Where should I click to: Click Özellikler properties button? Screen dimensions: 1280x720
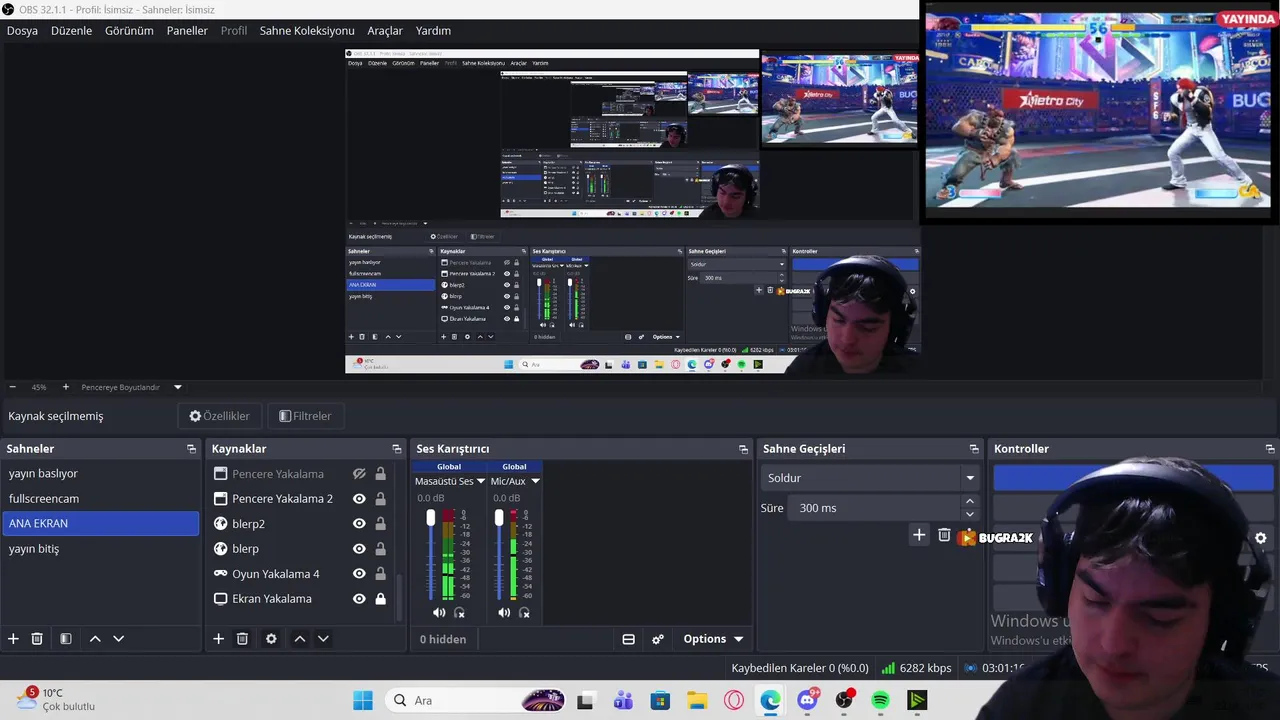pyautogui.click(x=220, y=416)
